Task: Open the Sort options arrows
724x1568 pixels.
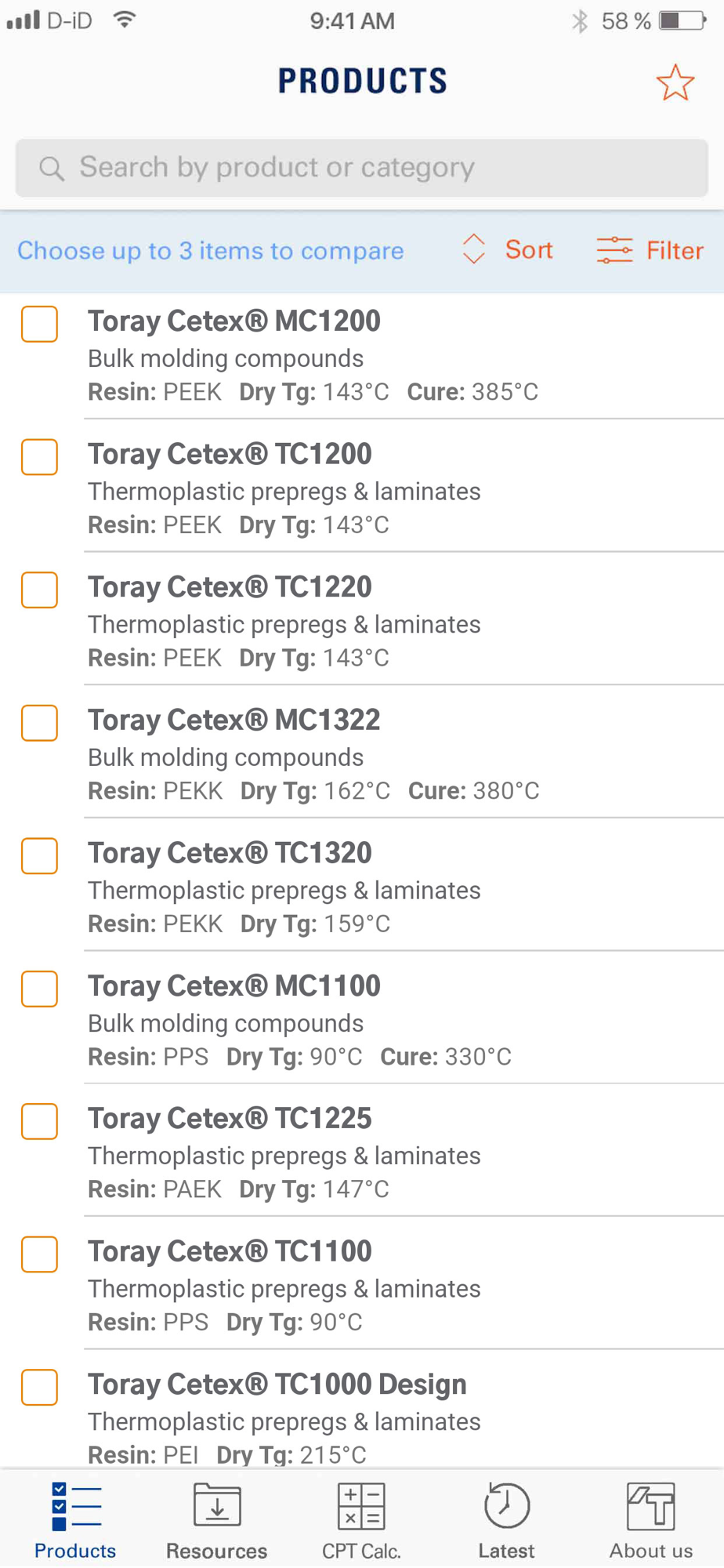Action: (473, 249)
